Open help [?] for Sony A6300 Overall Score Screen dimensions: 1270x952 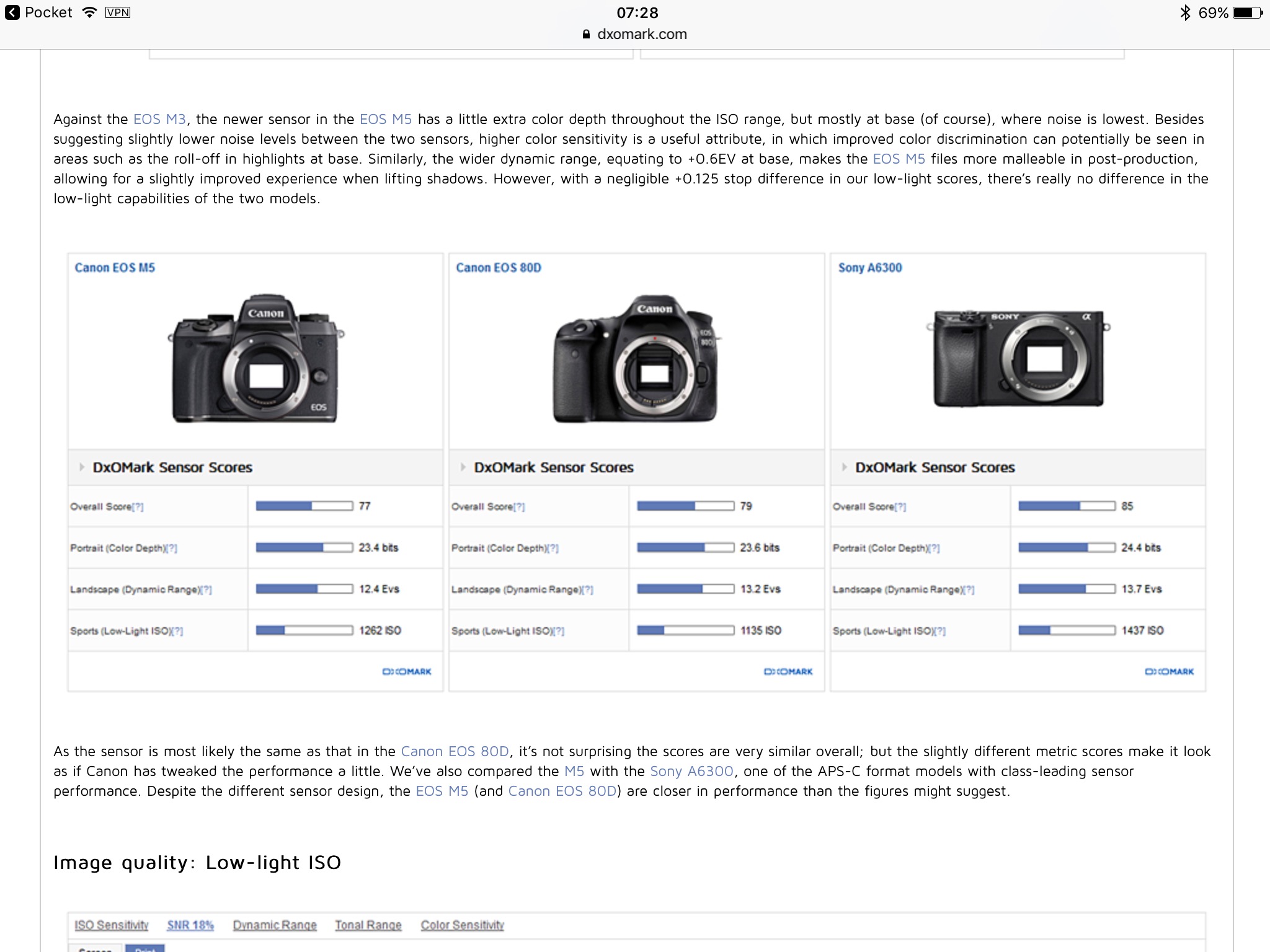click(x=900, y=507)
